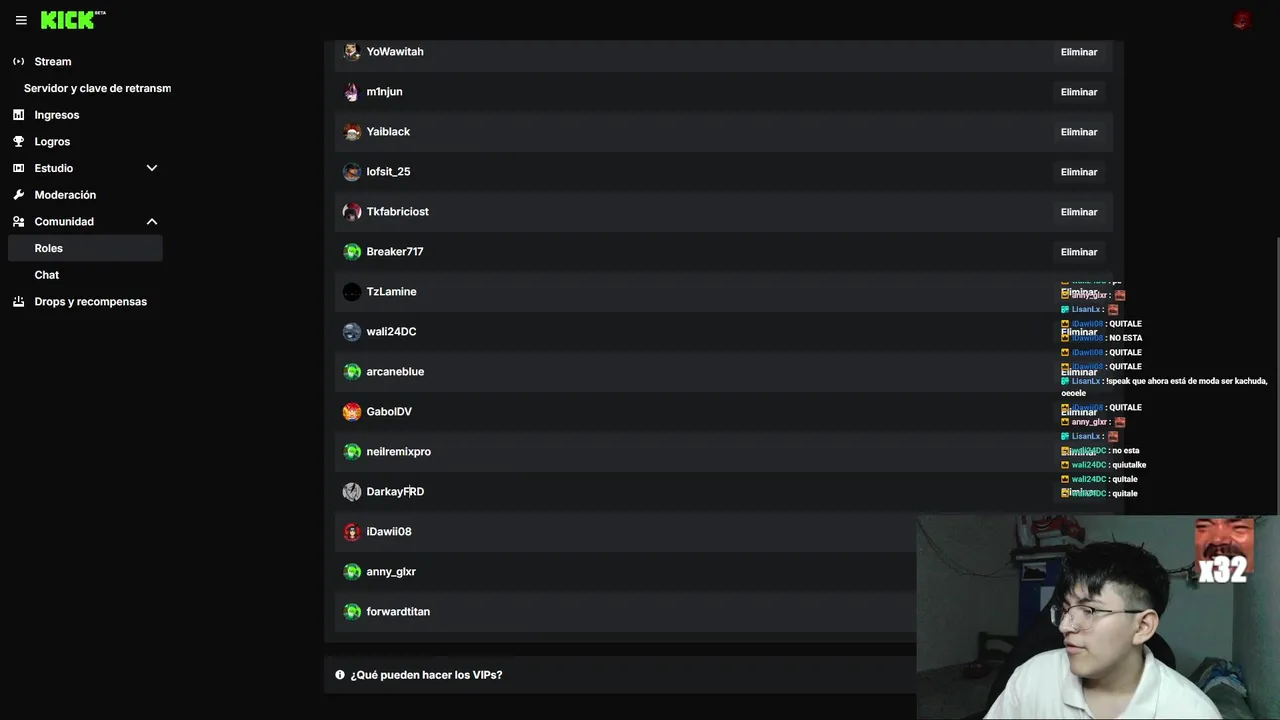Open Chat under Comunidad
The width and height of the screenshot is (1280, 720).
click(47, 275)
